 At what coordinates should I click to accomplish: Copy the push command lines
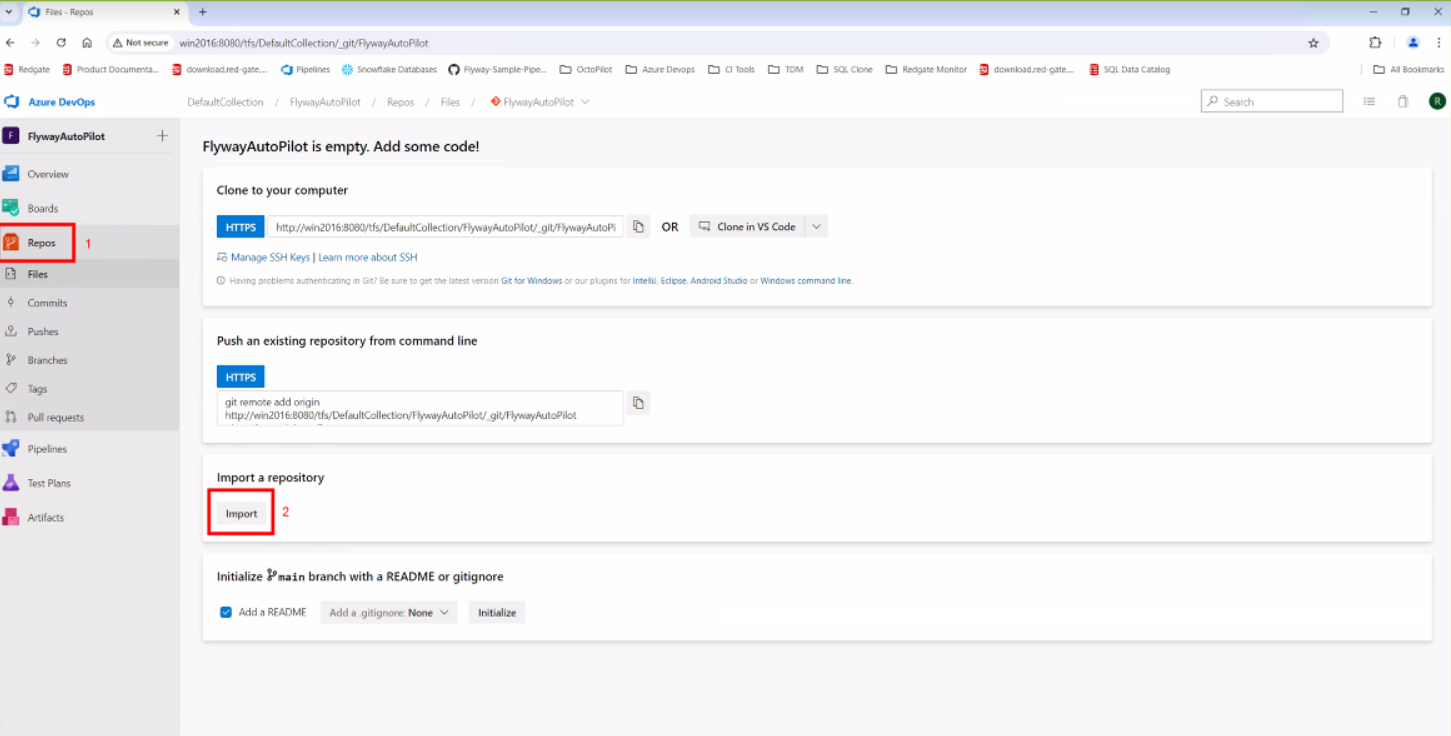pos(638,403)
